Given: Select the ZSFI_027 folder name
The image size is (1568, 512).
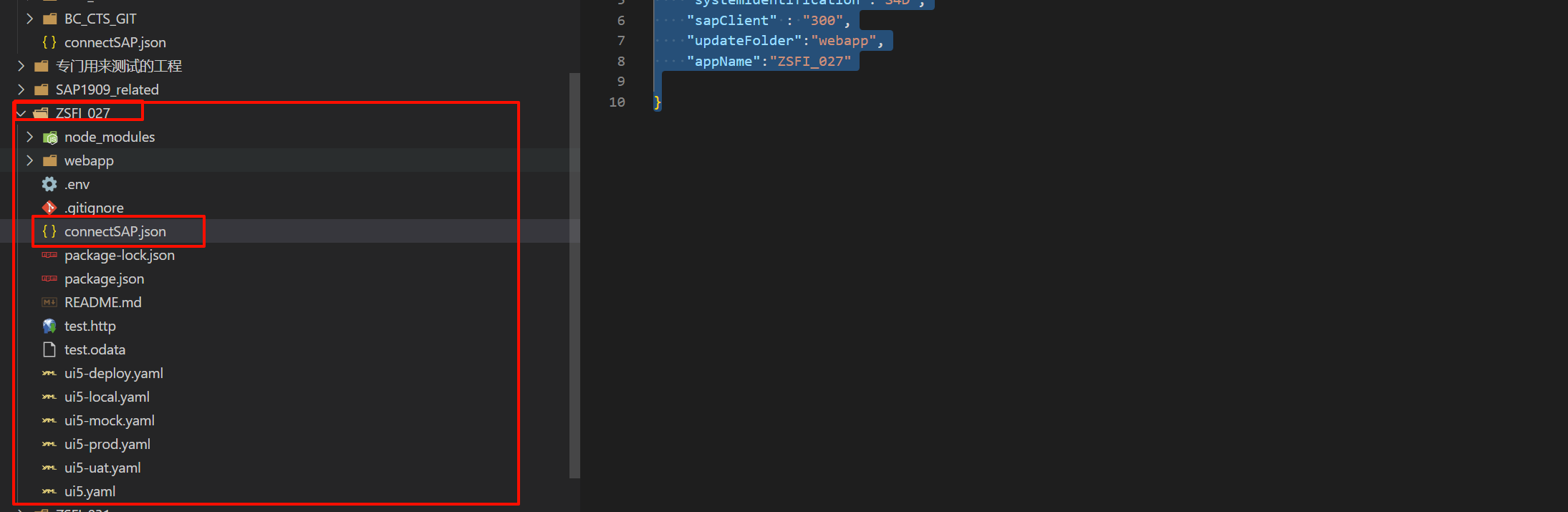Looking at the screenshot, I should coord(83,113).
